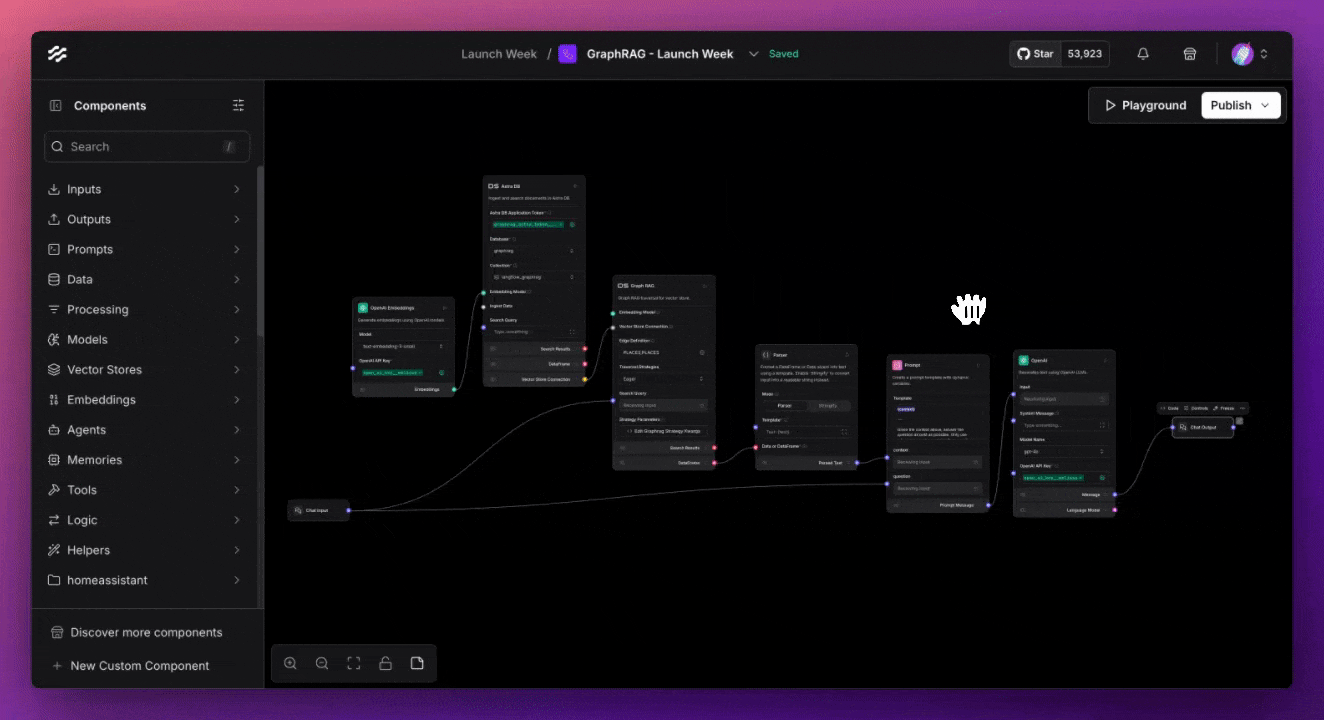Expand the Models category
Viewport: 1324px width, 720px height.
(147, 339)
